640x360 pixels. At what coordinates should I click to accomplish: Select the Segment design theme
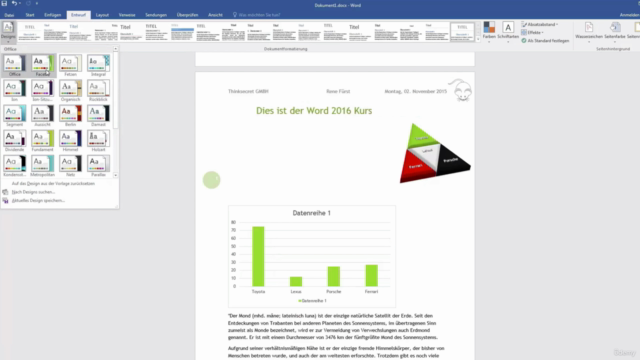click(x=14, y=116)
